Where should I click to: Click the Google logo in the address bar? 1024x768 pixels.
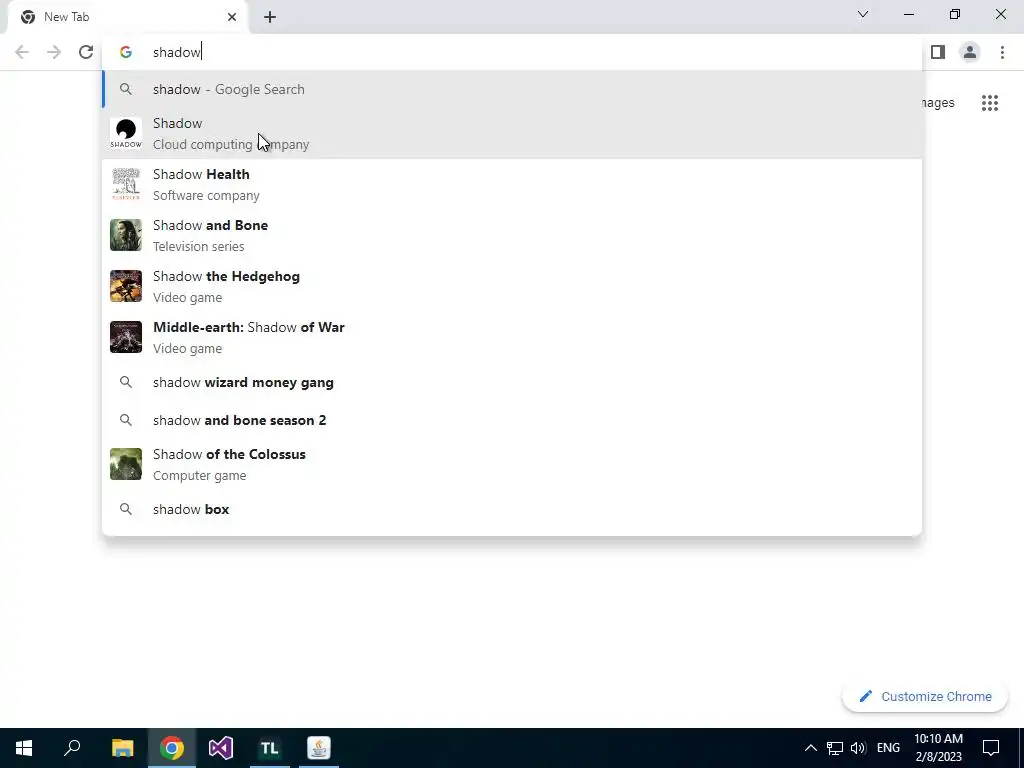coord(126,52)
